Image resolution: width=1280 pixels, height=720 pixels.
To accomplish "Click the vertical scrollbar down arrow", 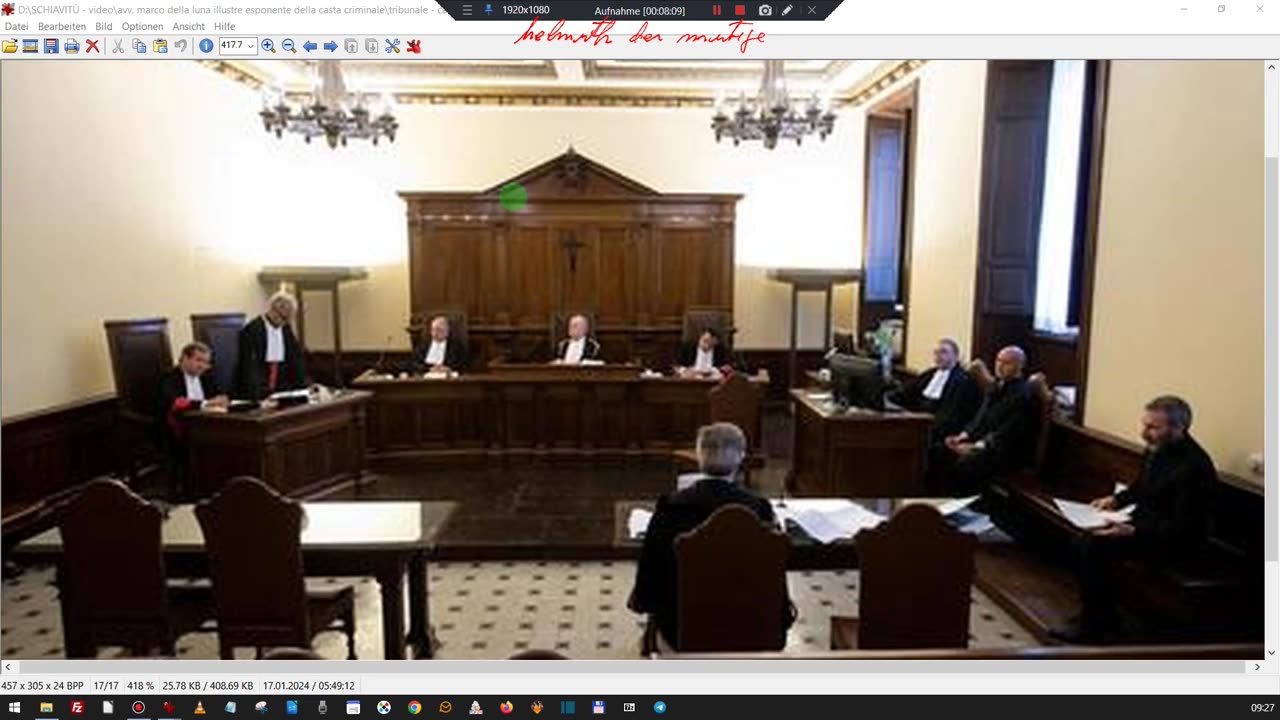I will [1271, 652].
